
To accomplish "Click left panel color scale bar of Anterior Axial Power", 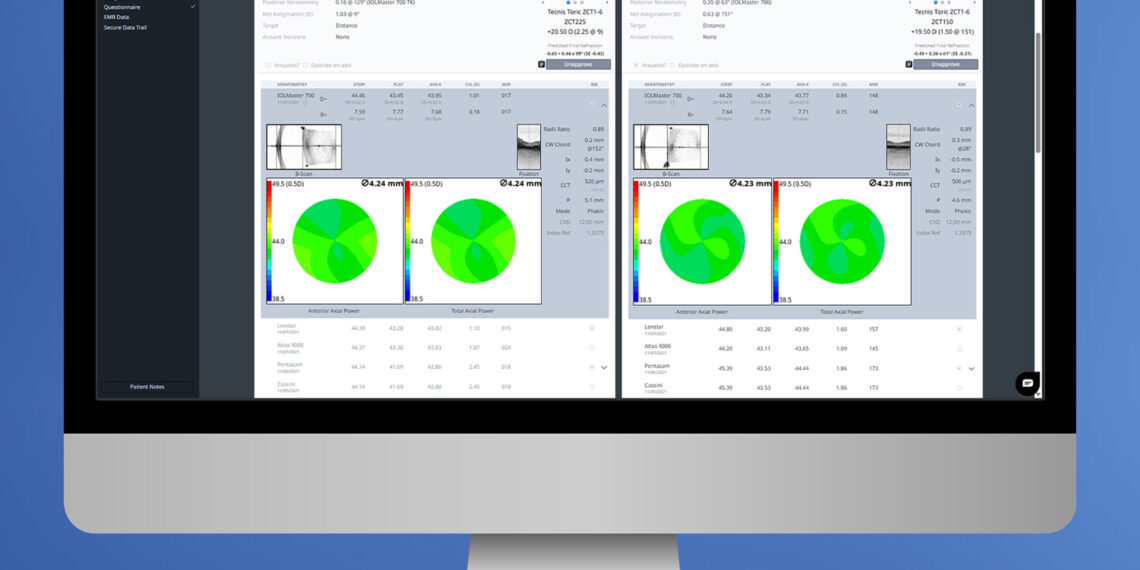I will (270, 241).
